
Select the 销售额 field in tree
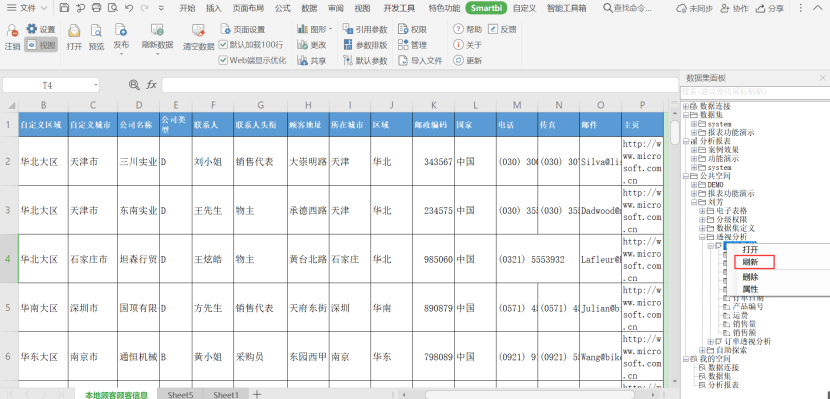744,333
